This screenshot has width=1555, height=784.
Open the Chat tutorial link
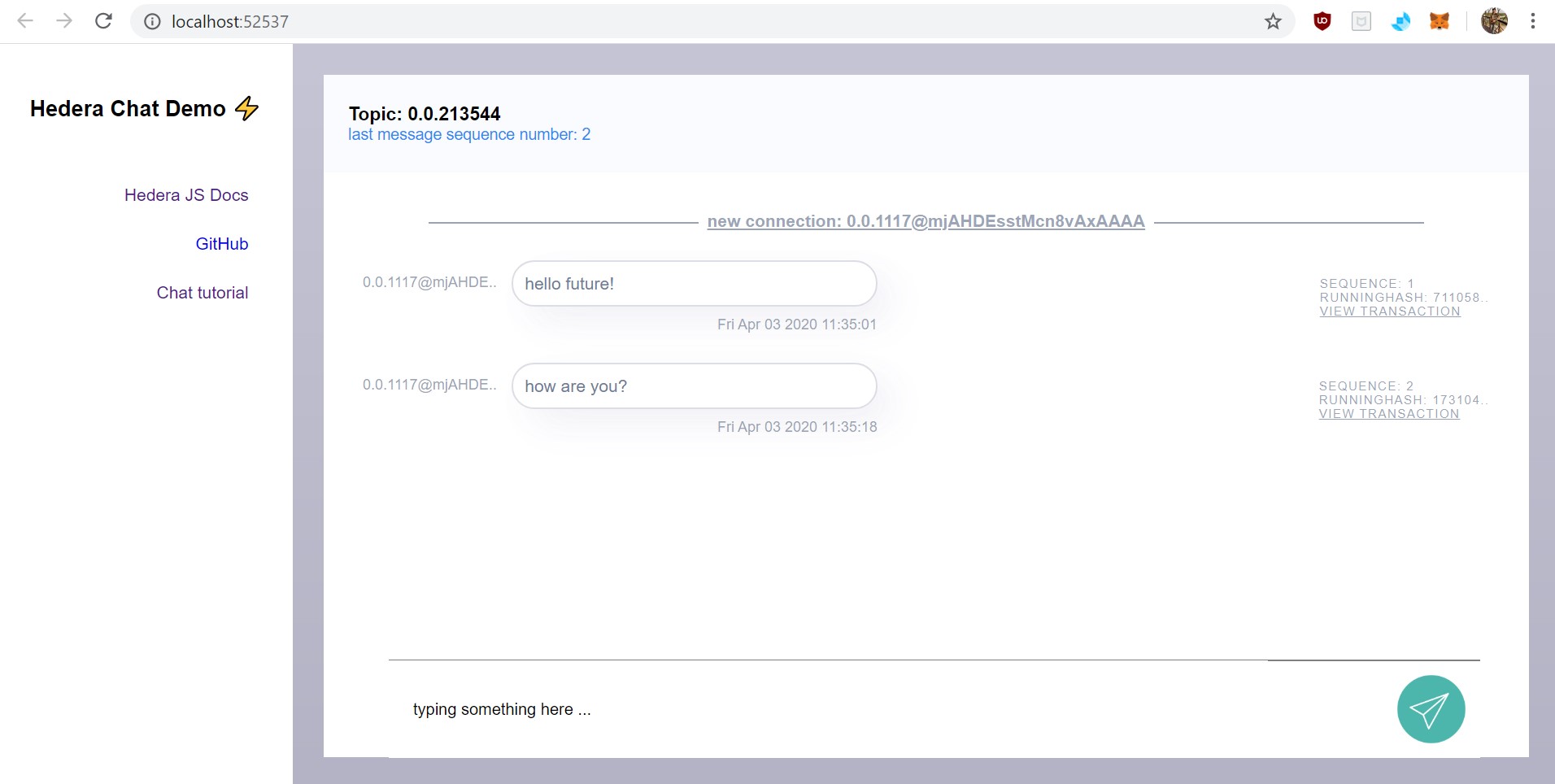click(203, 293)
